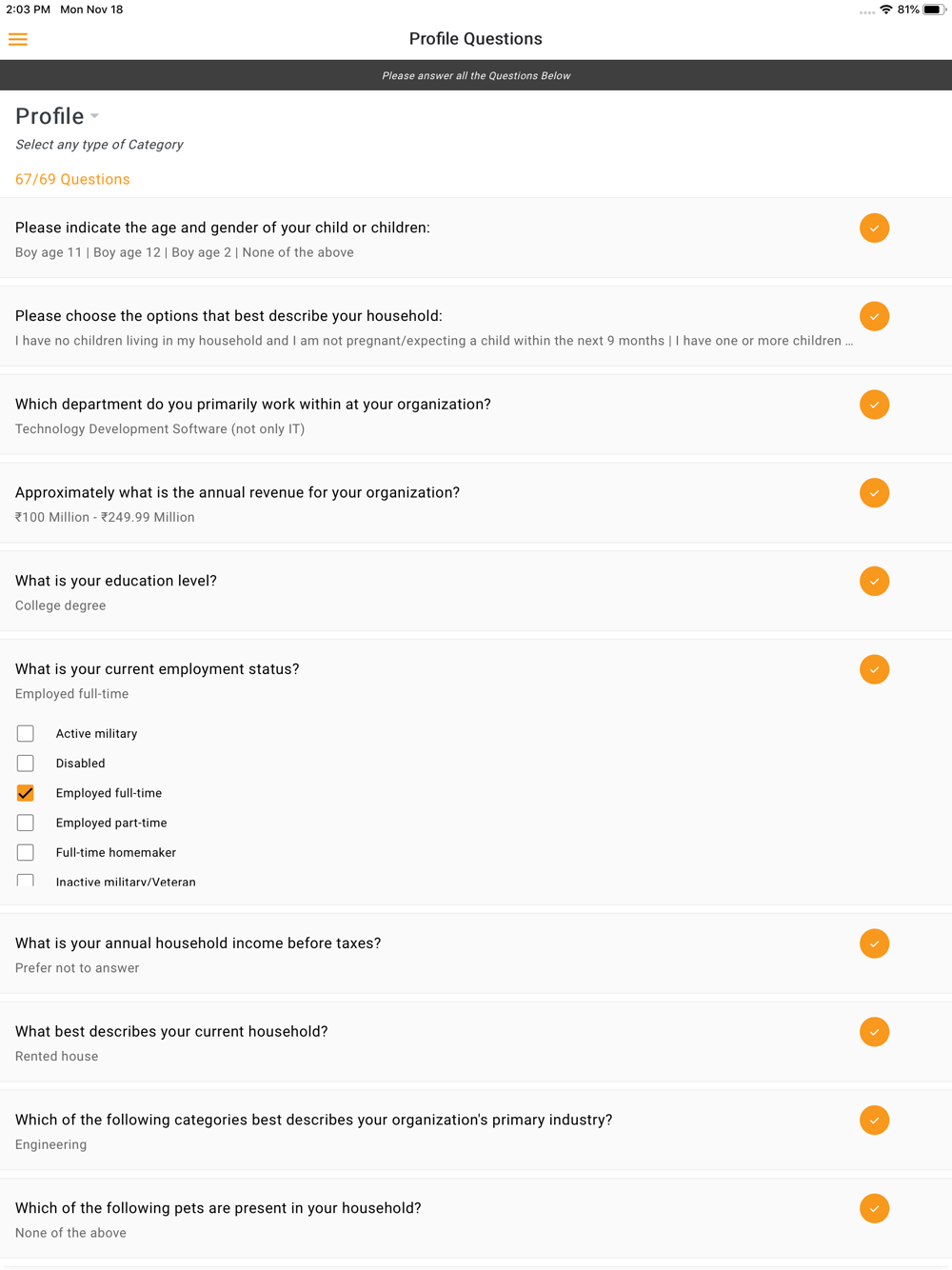Image resolution: width=952 pixels, height=1270 pixels.
Task: Tap the 67/69 Questions link
Action: (72, 179)
